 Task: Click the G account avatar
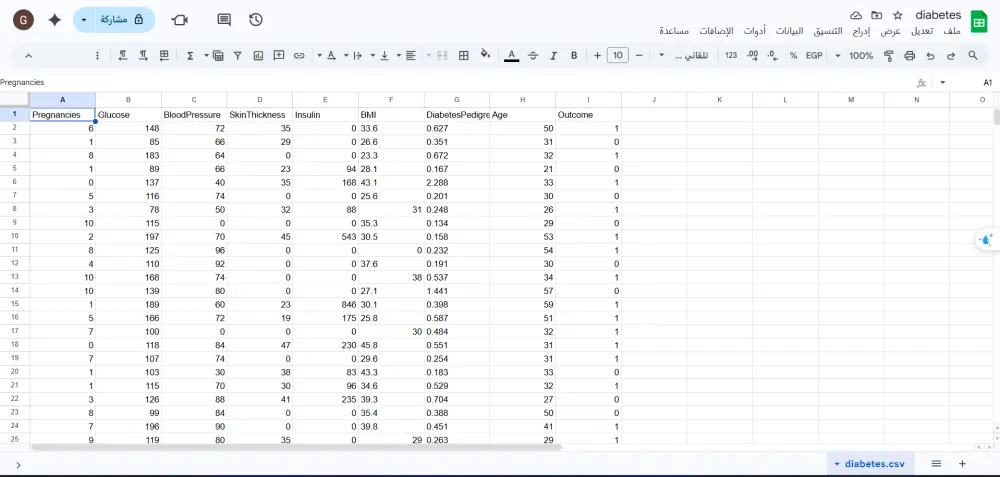pyautogui.click(x=24, y=20)
